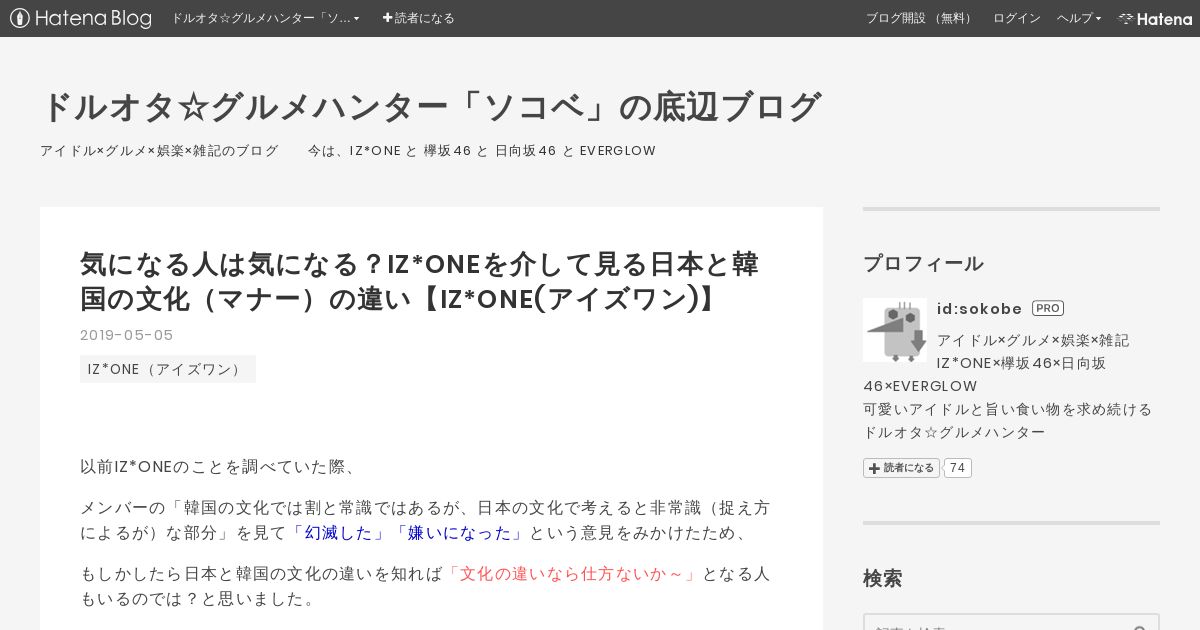The height and width of the screenshot is (630, 1200).
Task: Click the sokobe profile avatar image
Action: coord(895,330)
